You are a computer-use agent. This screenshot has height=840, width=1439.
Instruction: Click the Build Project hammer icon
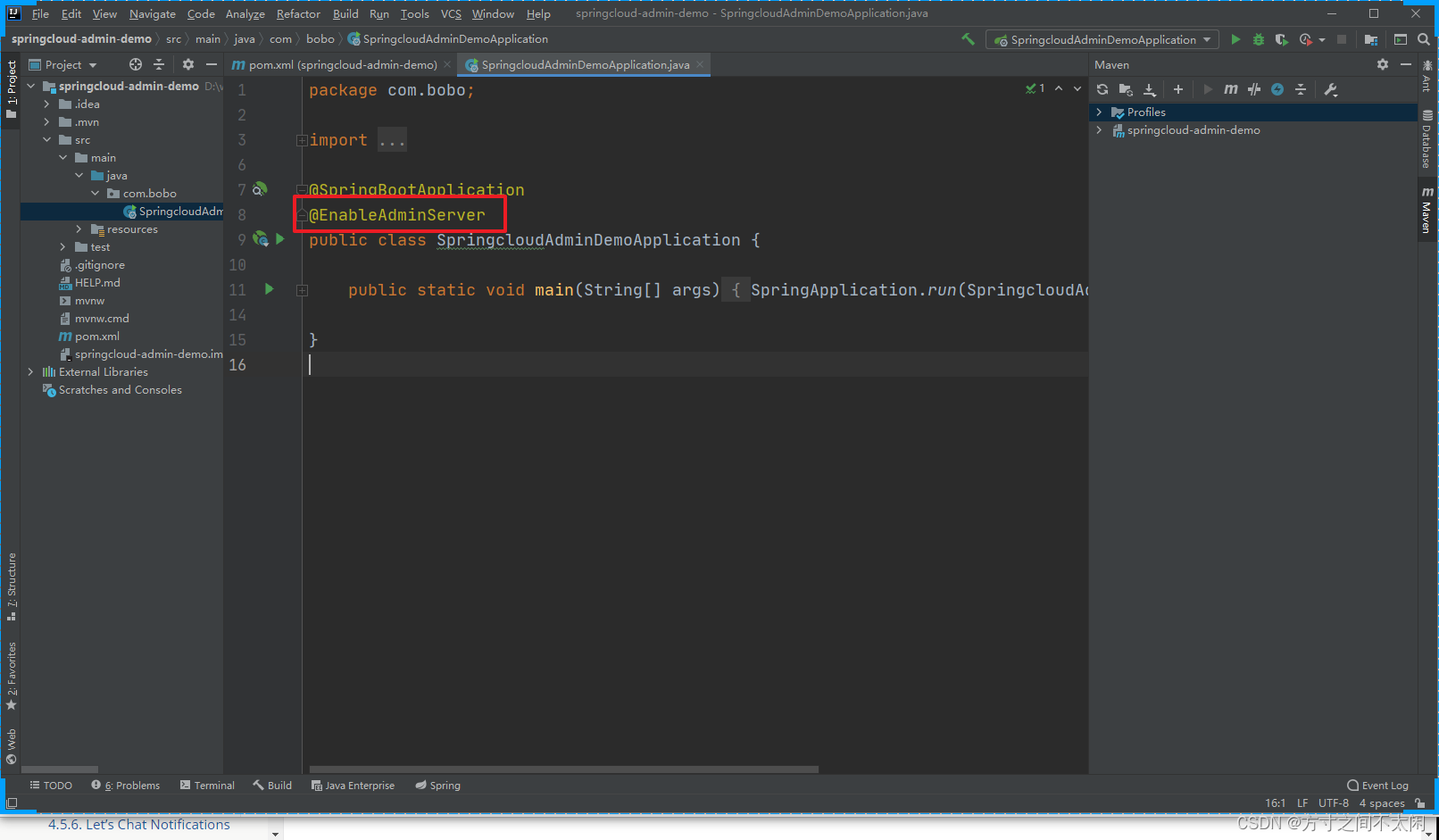click(968, 39)
